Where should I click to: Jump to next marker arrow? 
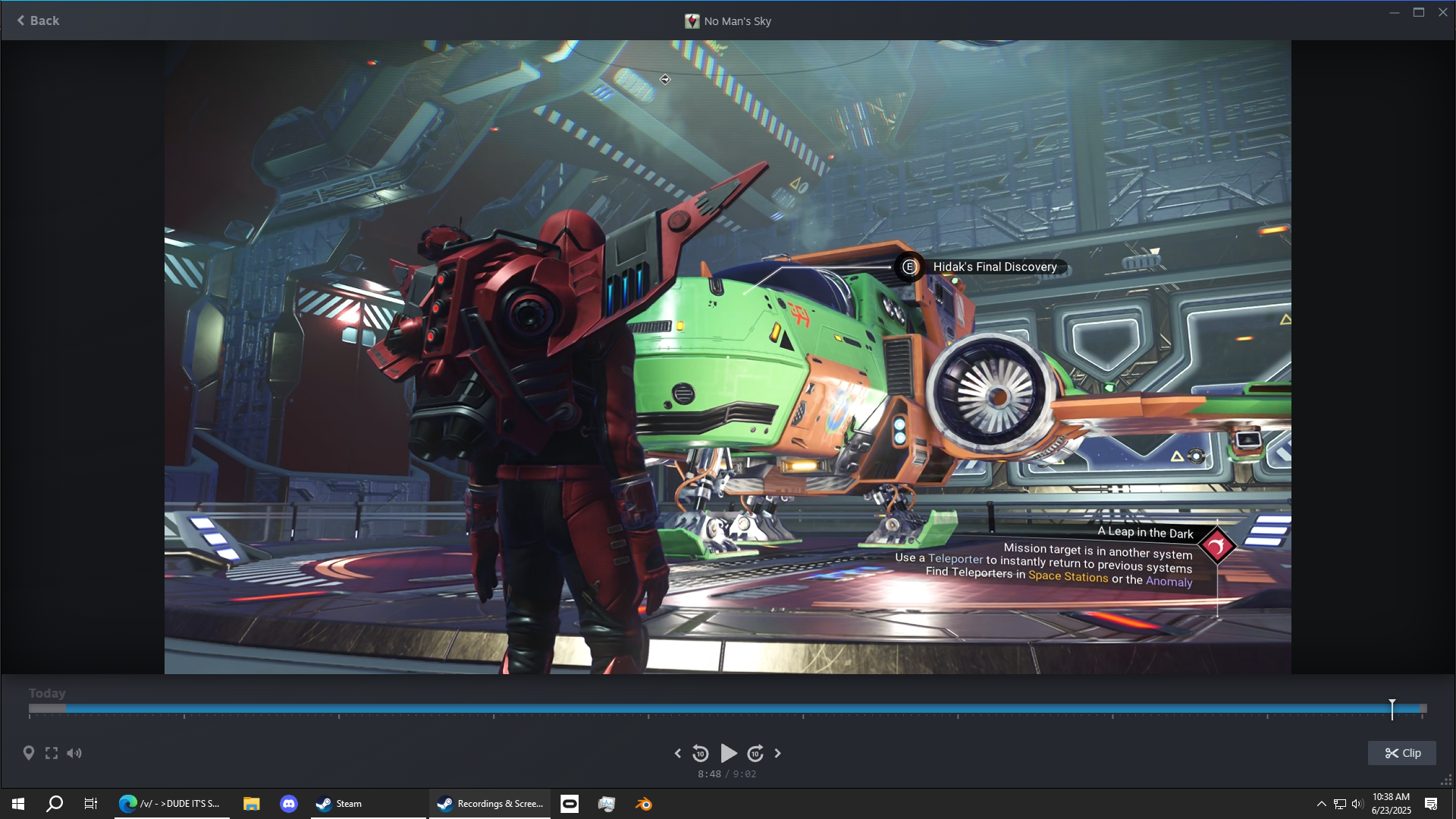tap(777, 753)
